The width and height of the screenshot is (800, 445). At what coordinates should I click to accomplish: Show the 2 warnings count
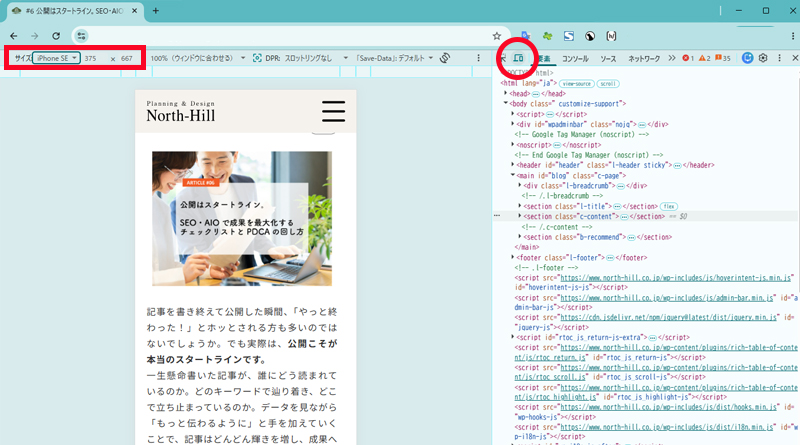(705, 58)
